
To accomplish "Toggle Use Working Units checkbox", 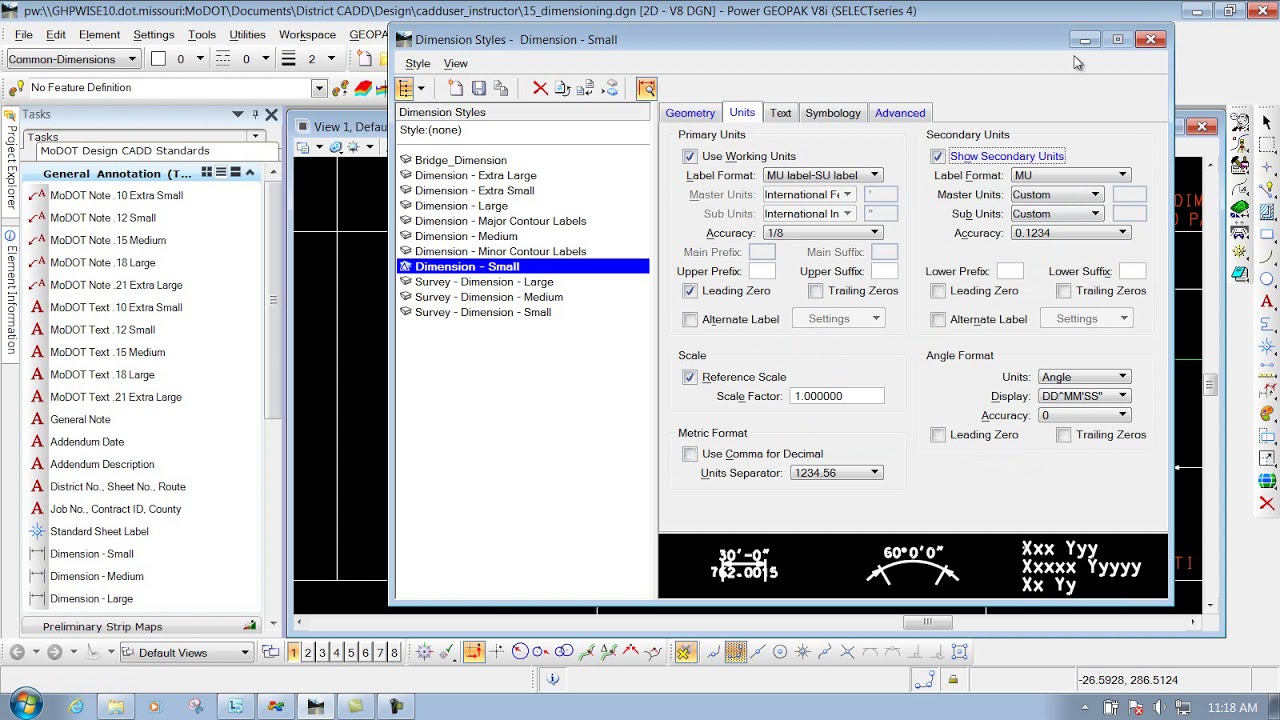I will [690, 156].
